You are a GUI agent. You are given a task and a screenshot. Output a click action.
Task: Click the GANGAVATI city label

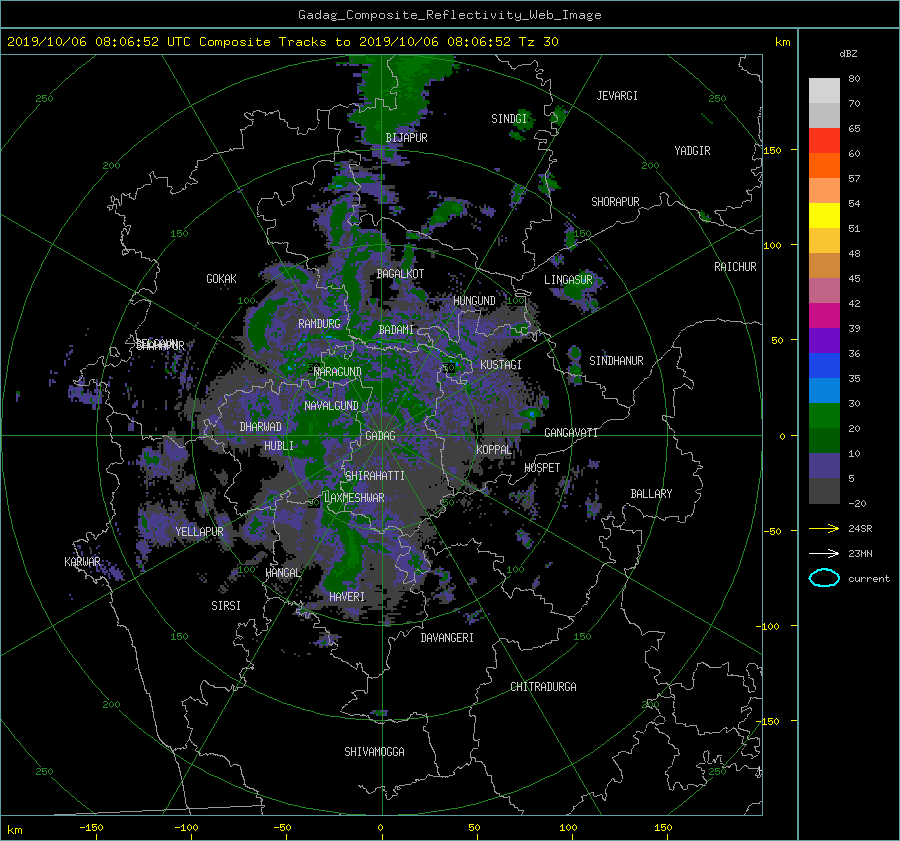(x=571, y=433)
